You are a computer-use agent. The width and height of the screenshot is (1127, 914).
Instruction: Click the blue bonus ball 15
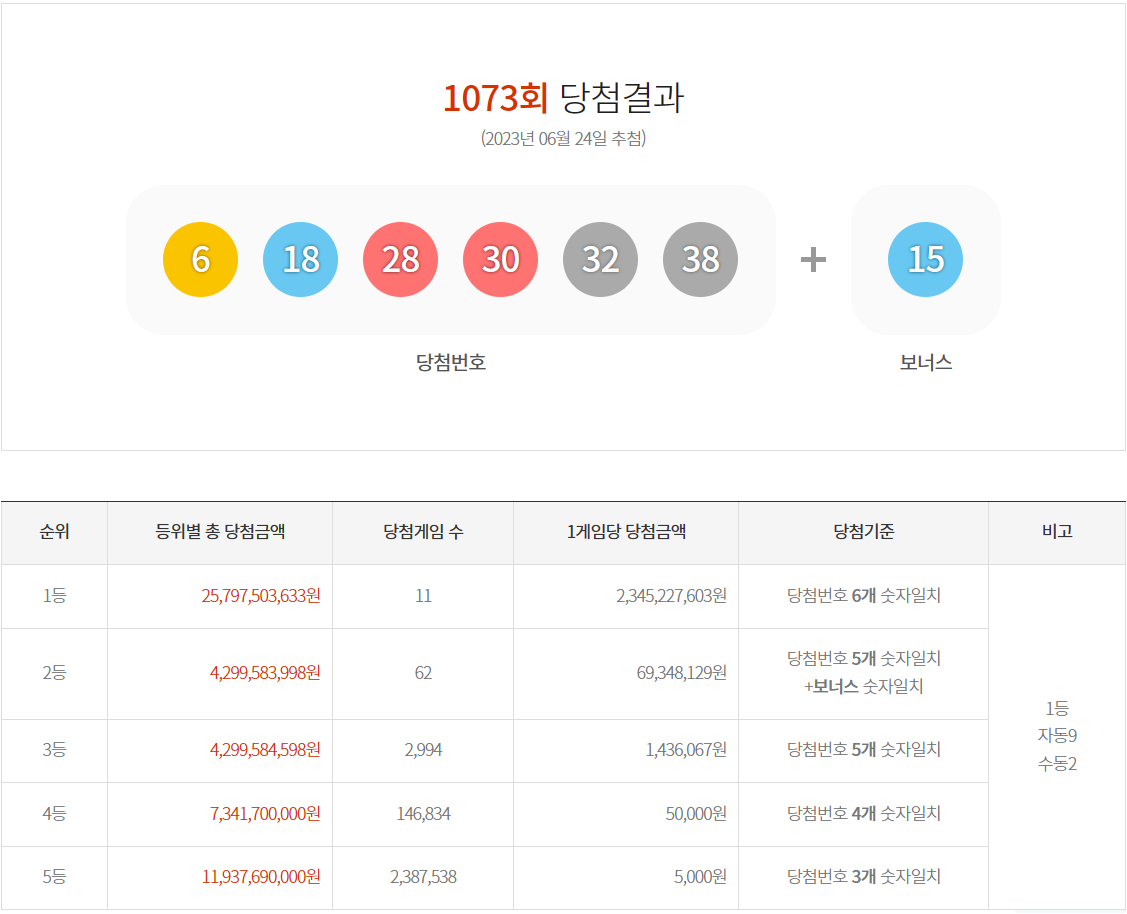925,260
